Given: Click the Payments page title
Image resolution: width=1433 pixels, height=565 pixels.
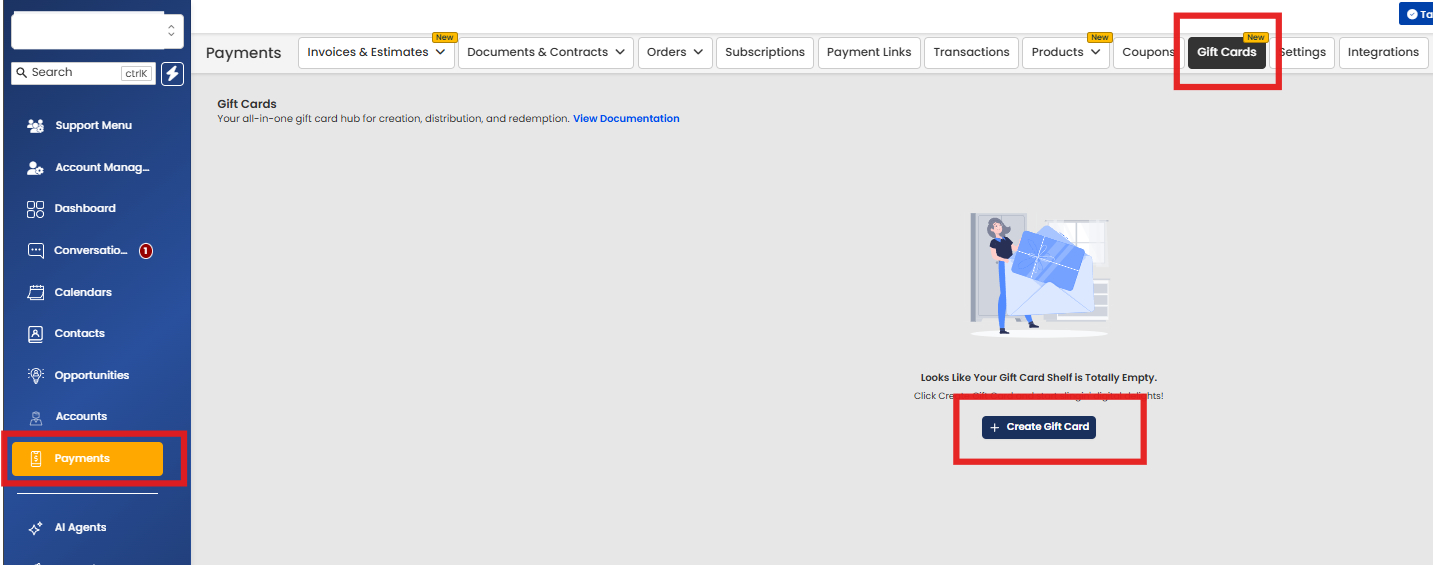Looking at the screenshot, I should [244, 53].
